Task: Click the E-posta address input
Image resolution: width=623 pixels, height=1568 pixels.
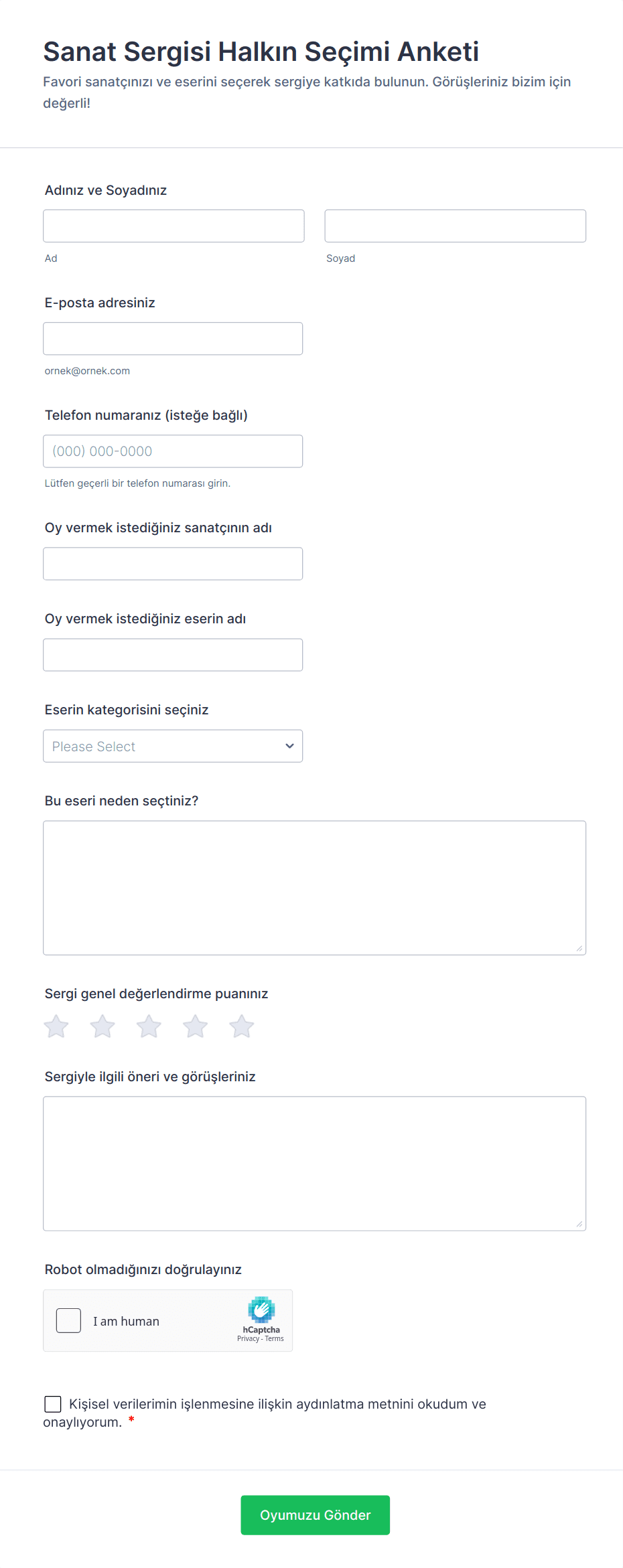Action: point(173,339)
